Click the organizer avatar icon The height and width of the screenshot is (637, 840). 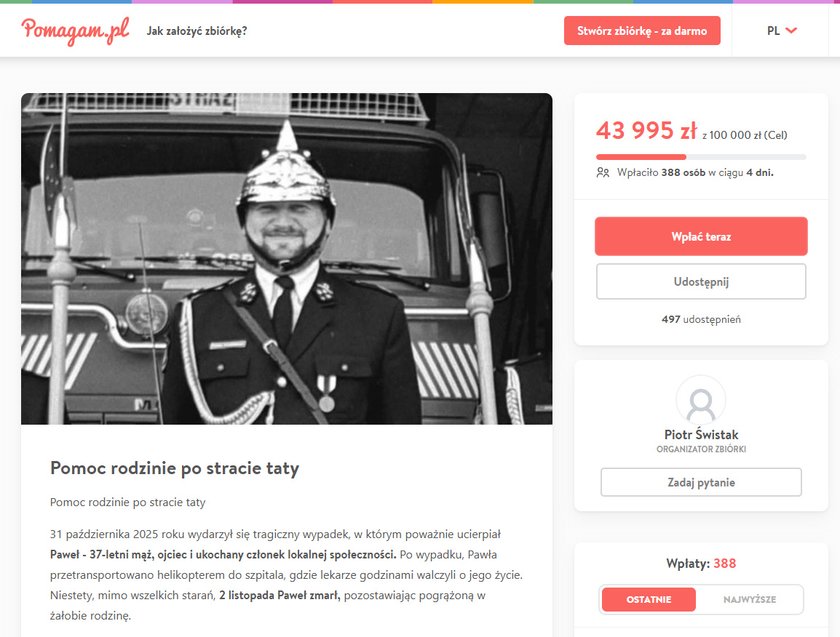[x=701, y=401]
